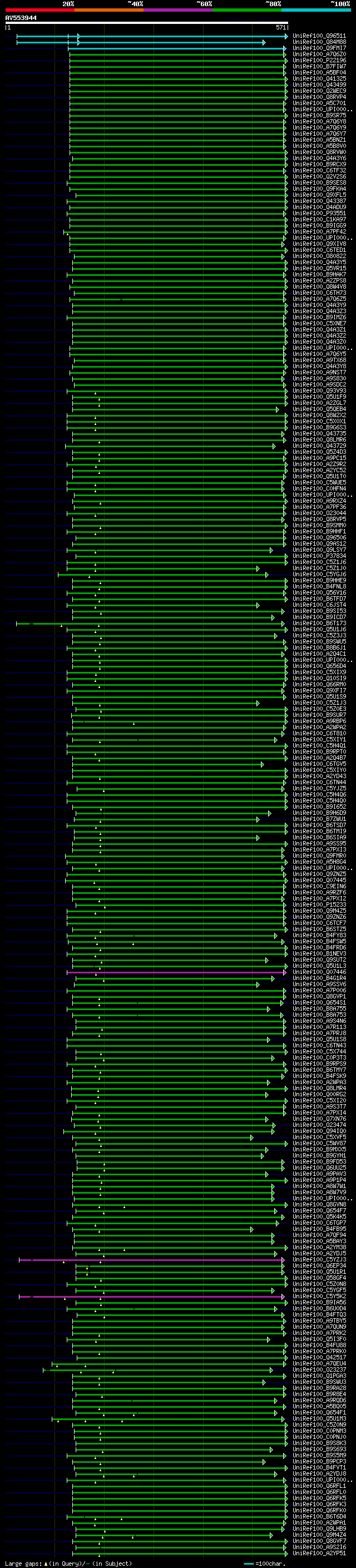
Task: Select the UniRef100_Q4A3Y6 label
Action: [x=319, y=159]
